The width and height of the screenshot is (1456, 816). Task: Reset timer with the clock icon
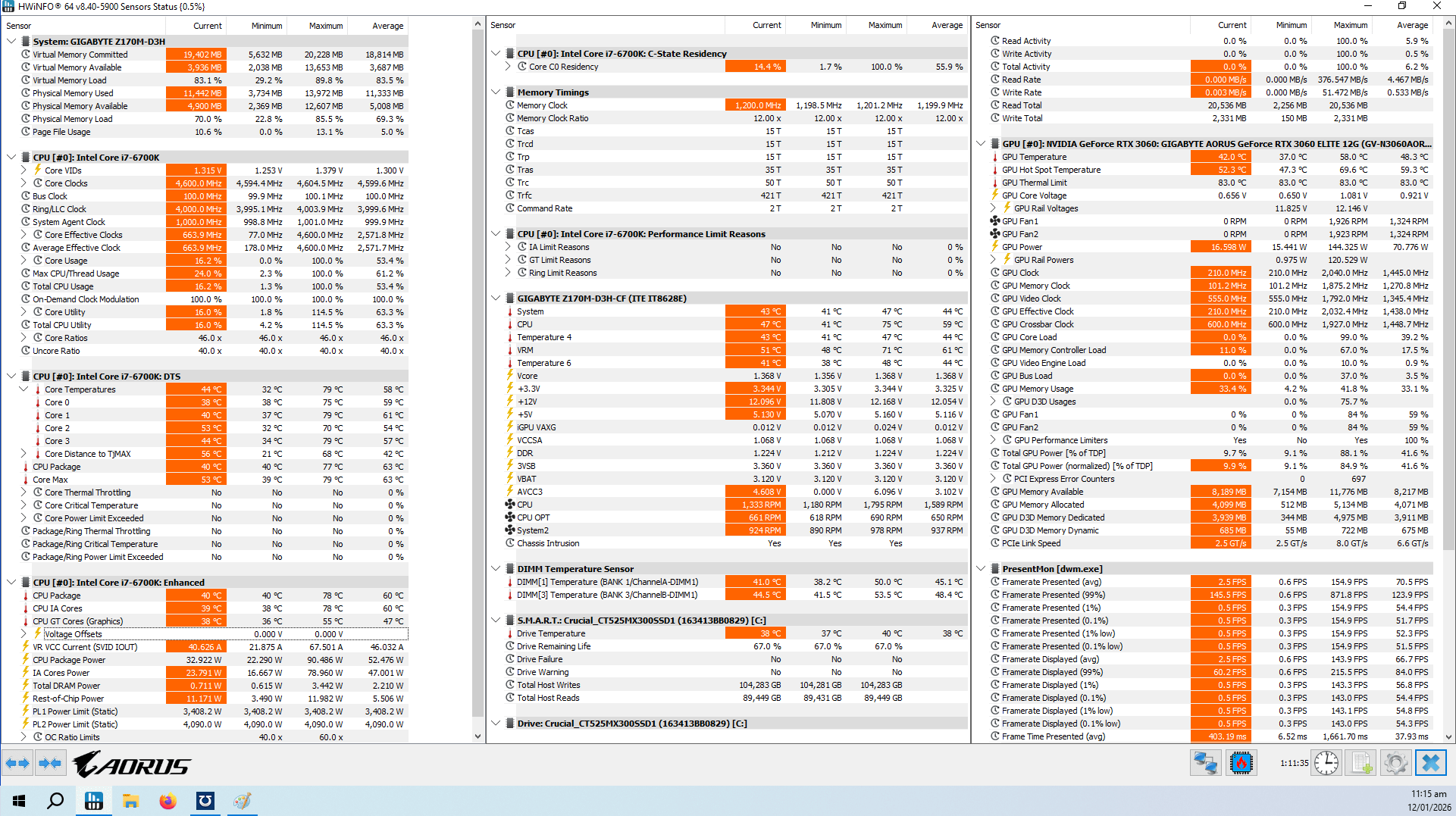[1326, 763]
